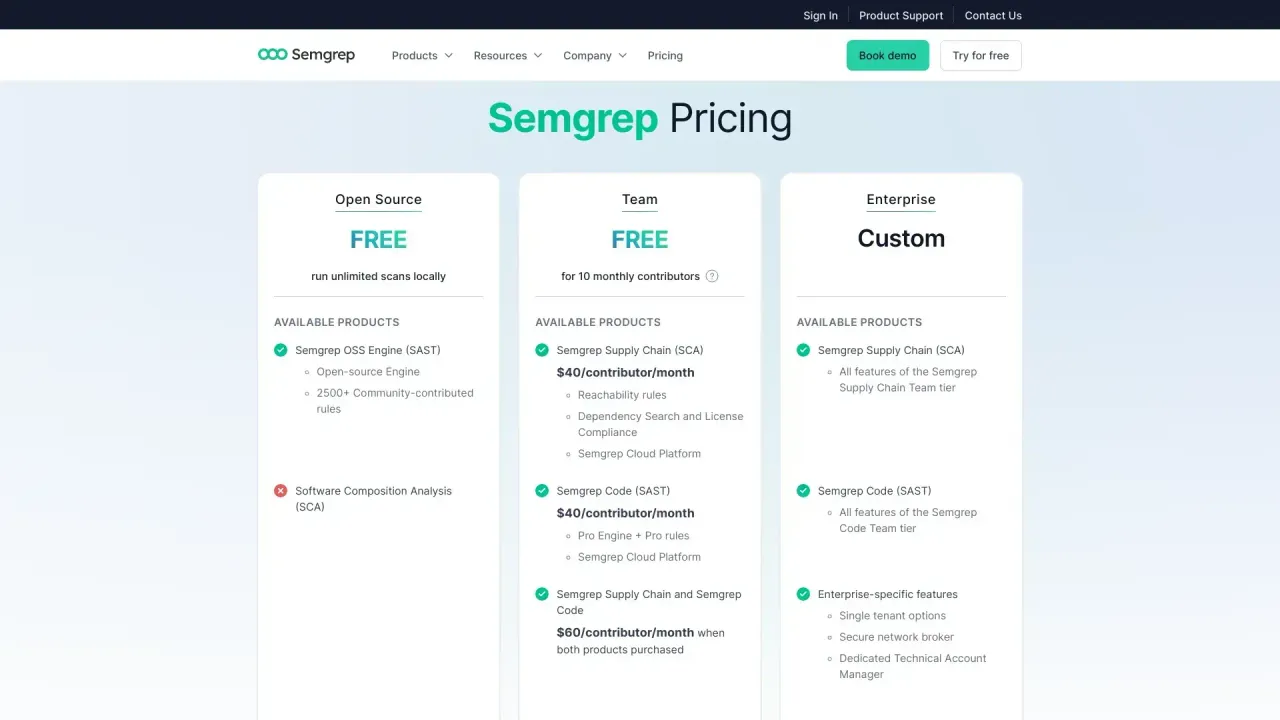Click 'Enterprise-specific features' label

[x=888, y=594]
